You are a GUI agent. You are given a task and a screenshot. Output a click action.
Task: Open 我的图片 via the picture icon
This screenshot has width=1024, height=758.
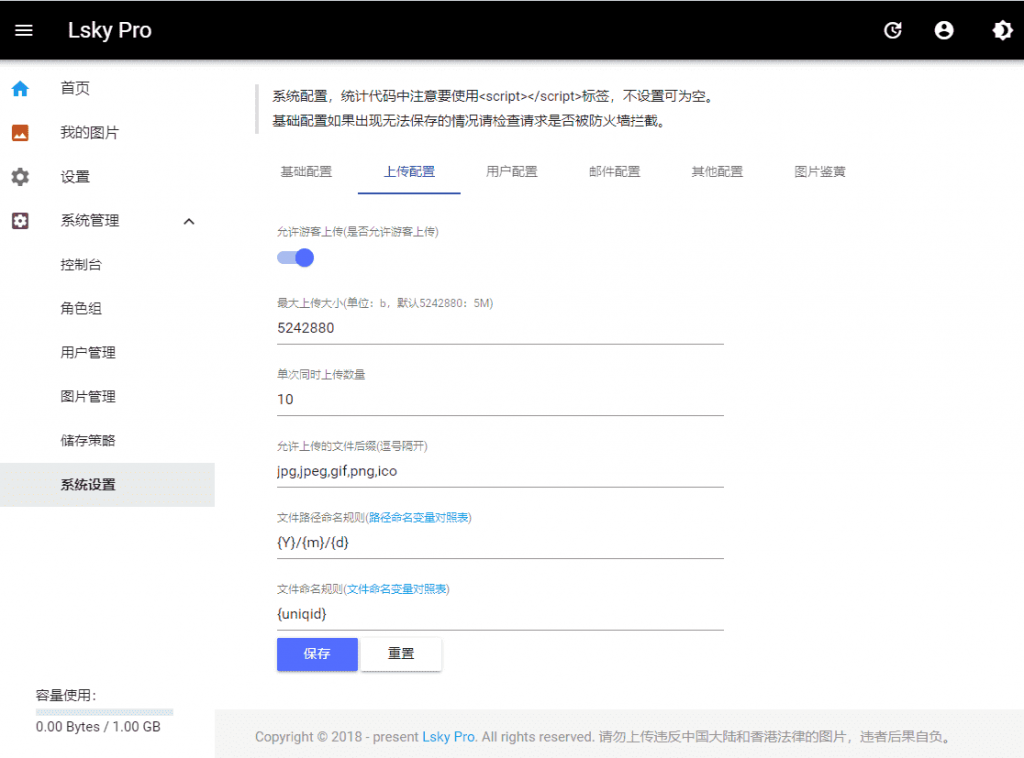tap(20, 132)
